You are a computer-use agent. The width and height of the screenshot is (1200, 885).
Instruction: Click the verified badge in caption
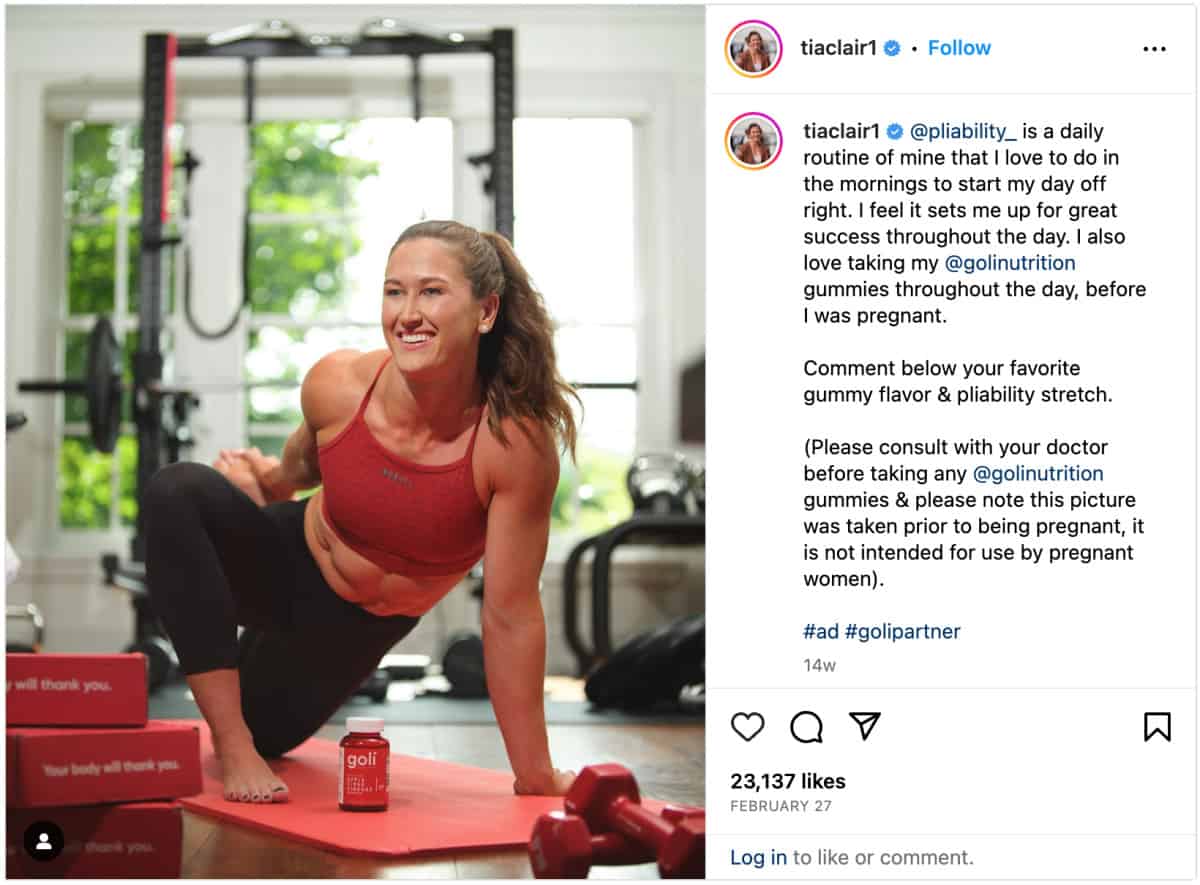coord(896,131)
